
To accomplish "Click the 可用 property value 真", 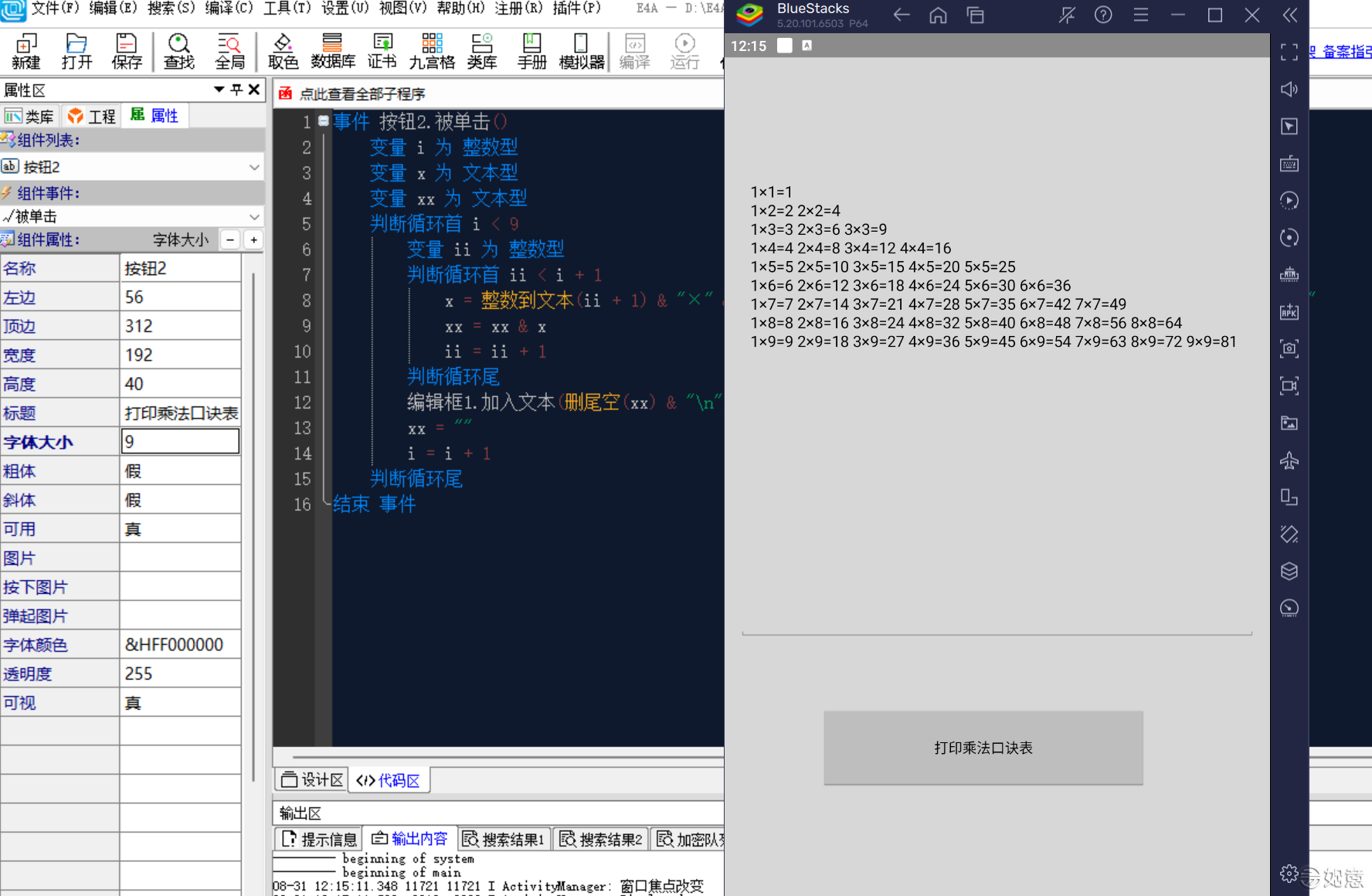I will 180,529.
